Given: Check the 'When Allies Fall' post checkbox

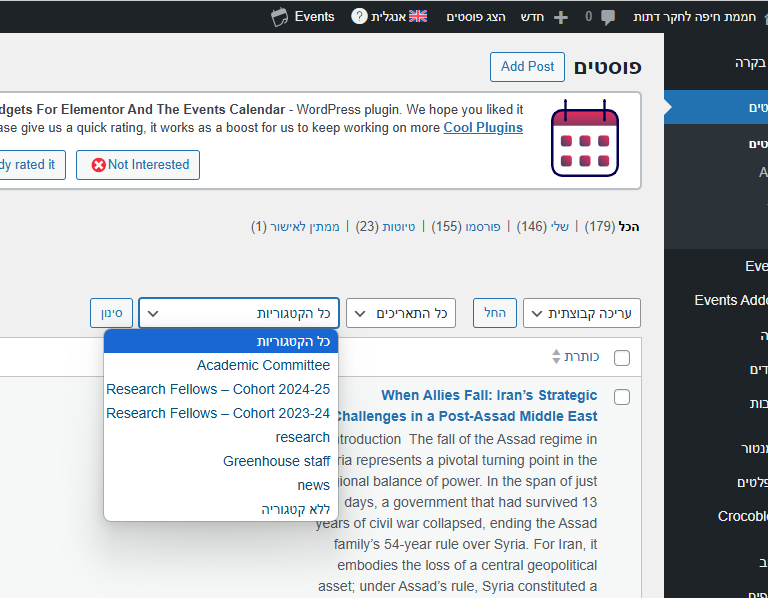Looking at the screenshot, I should [x=622, y=397].
